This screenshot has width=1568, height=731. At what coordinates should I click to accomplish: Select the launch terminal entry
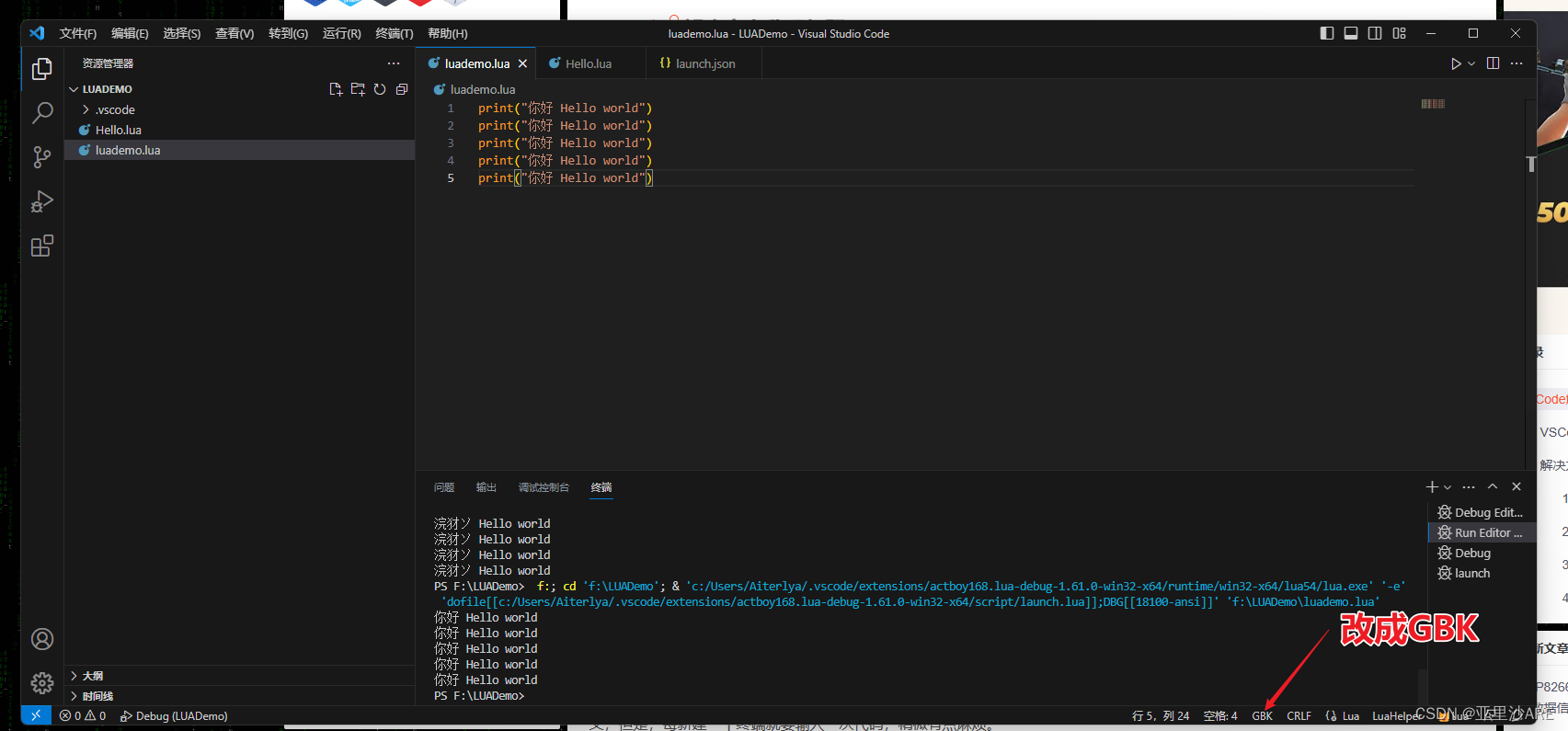click(x=1482, y=573)
